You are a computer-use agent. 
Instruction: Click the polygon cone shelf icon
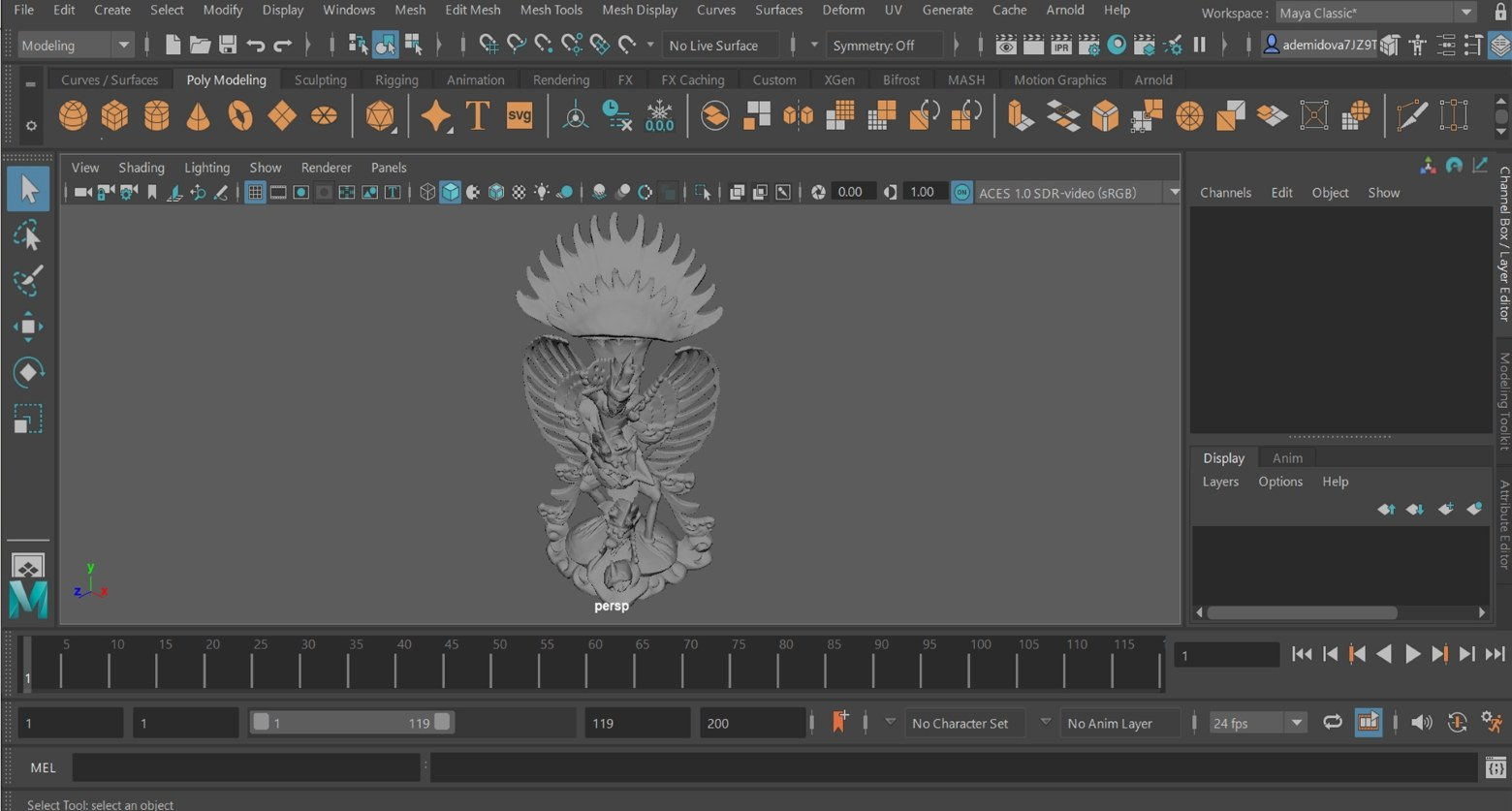(x=198, y=116)
